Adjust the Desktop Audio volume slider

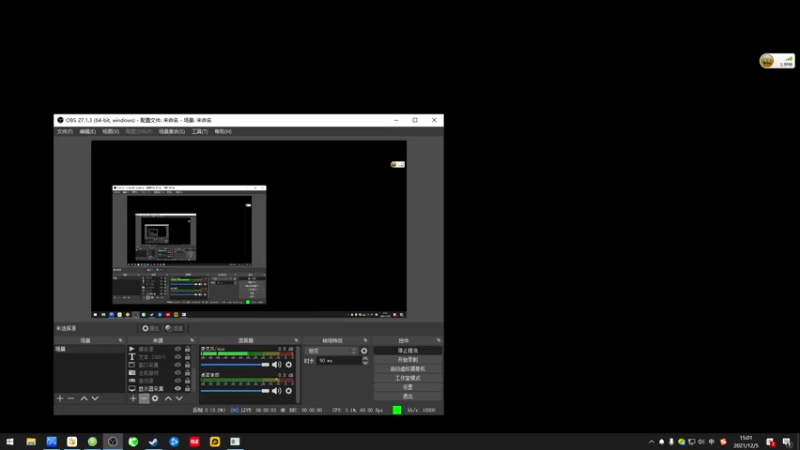point(235,391)
